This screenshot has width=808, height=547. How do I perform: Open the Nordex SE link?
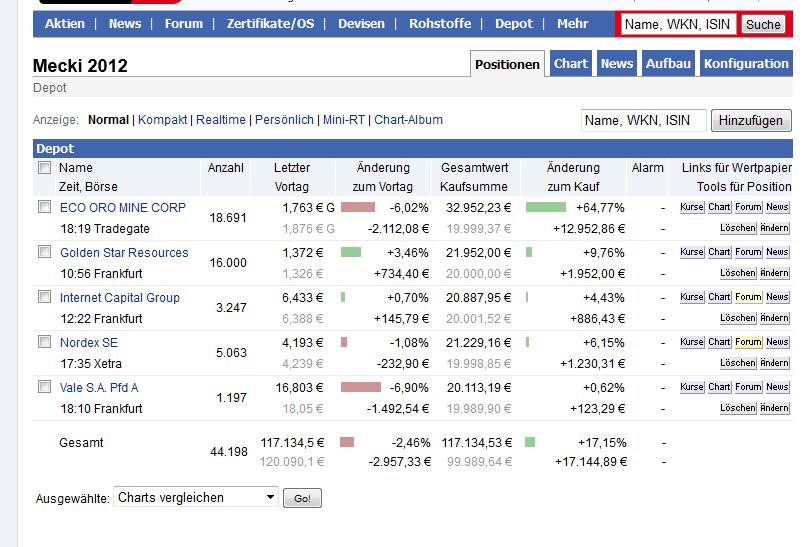[x=89, y=343]
